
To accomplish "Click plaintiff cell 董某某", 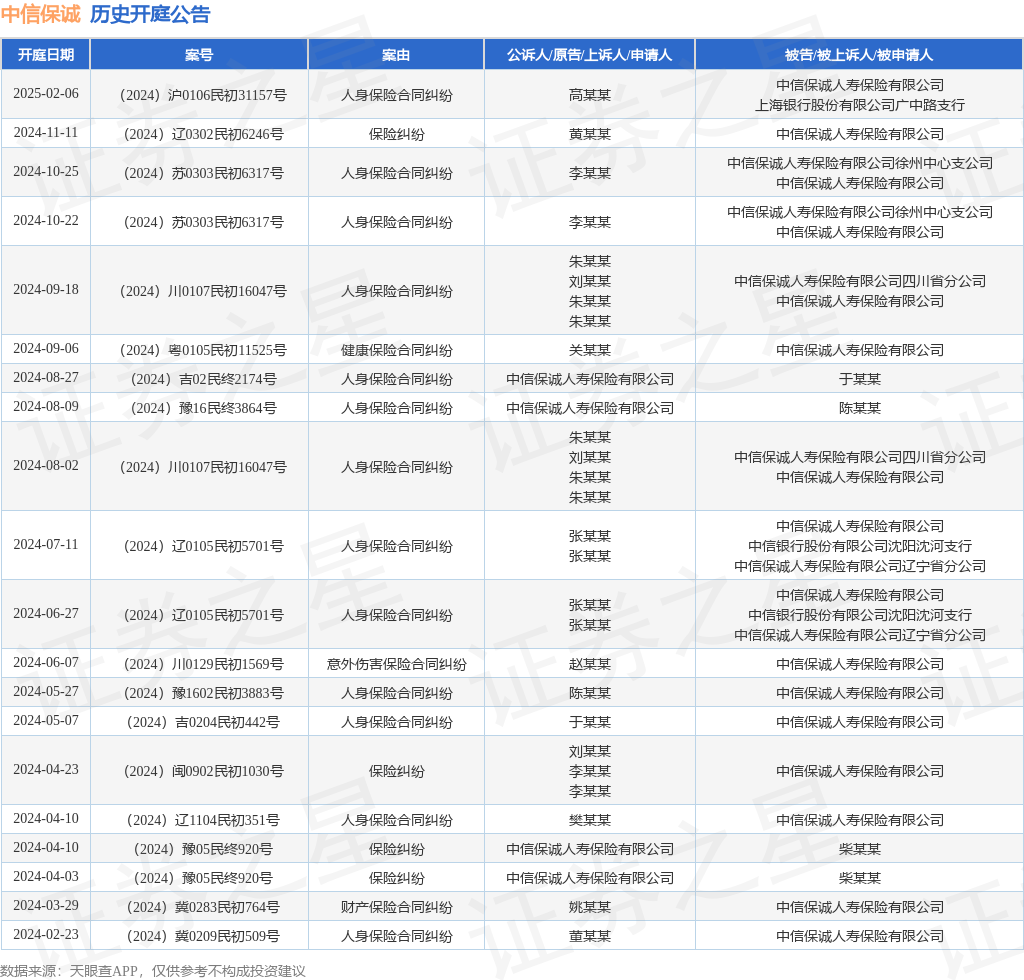I will 590,937.
